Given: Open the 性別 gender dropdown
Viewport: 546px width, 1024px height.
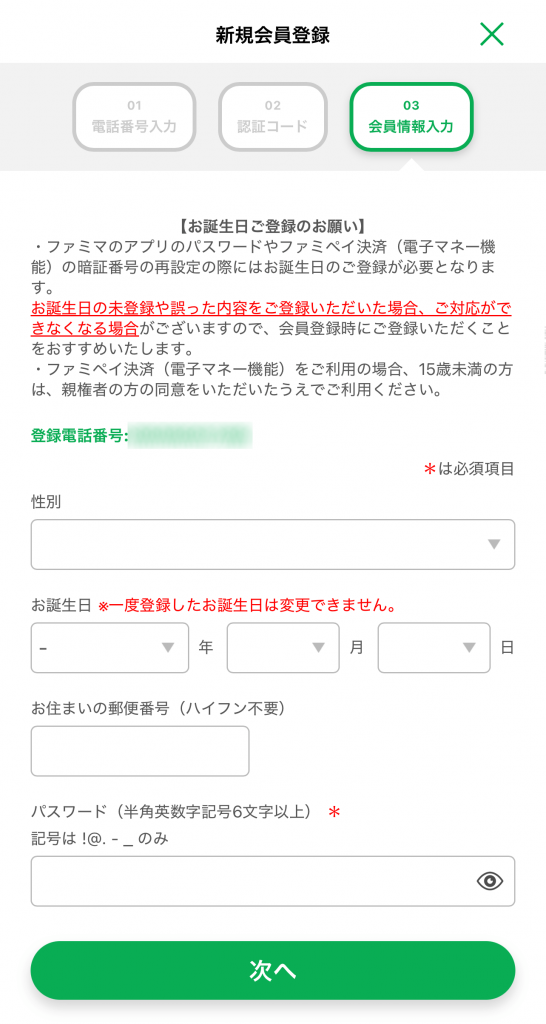Looking at the screenshot, I should (x=273, y=545).
